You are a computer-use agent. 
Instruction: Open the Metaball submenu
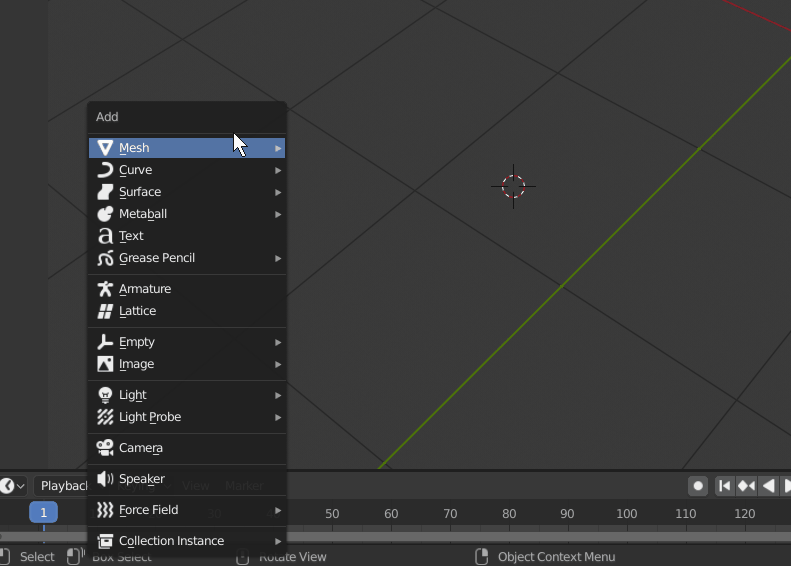click(x=187, y=214)
